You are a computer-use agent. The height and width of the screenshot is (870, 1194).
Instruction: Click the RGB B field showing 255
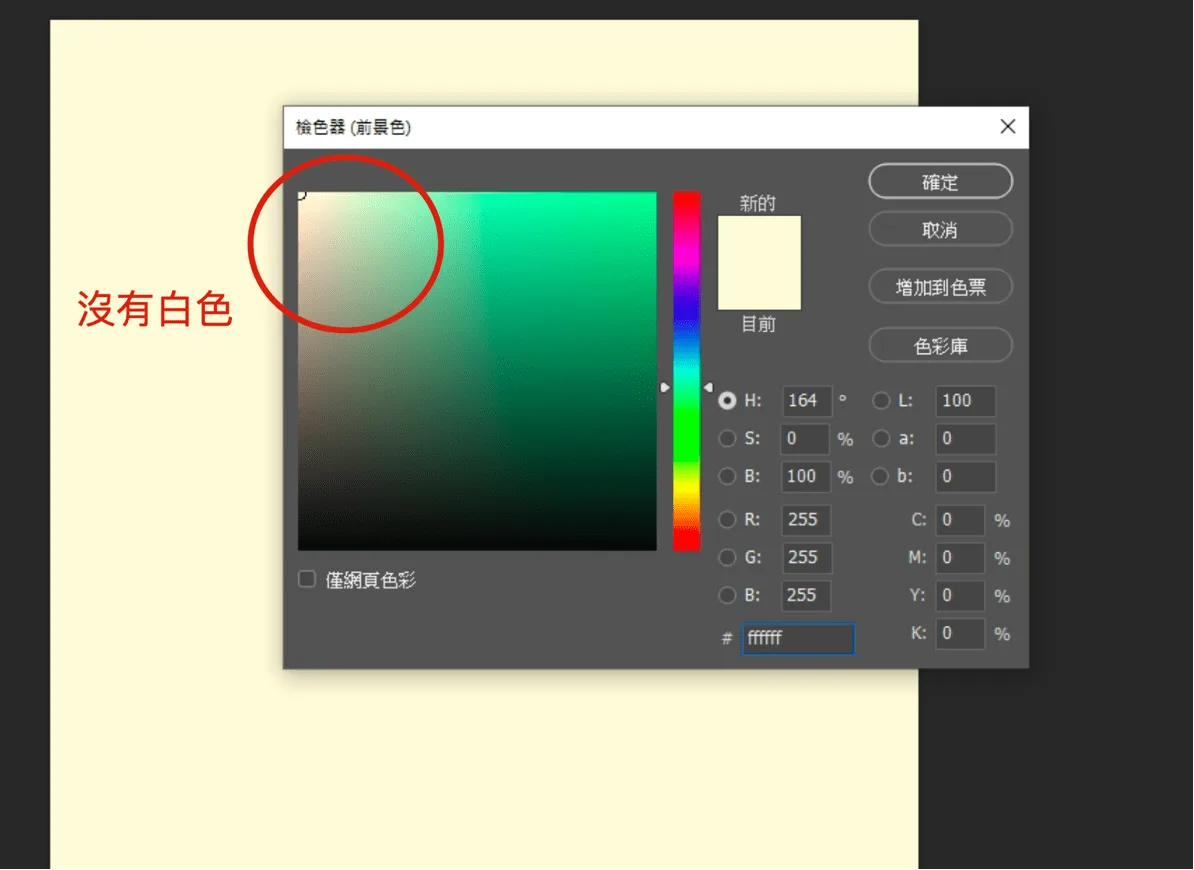[806, 595]
